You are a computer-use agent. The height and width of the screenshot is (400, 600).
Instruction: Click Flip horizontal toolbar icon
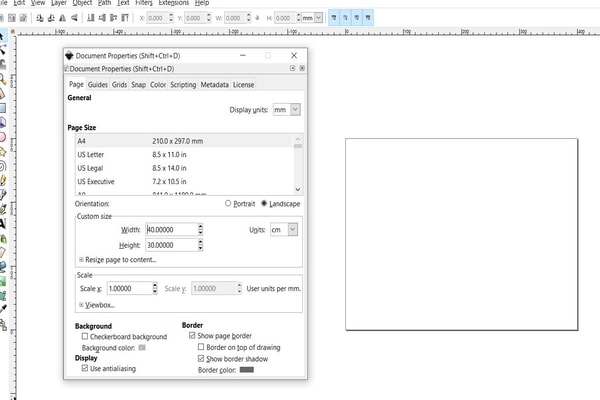[63, 18]
